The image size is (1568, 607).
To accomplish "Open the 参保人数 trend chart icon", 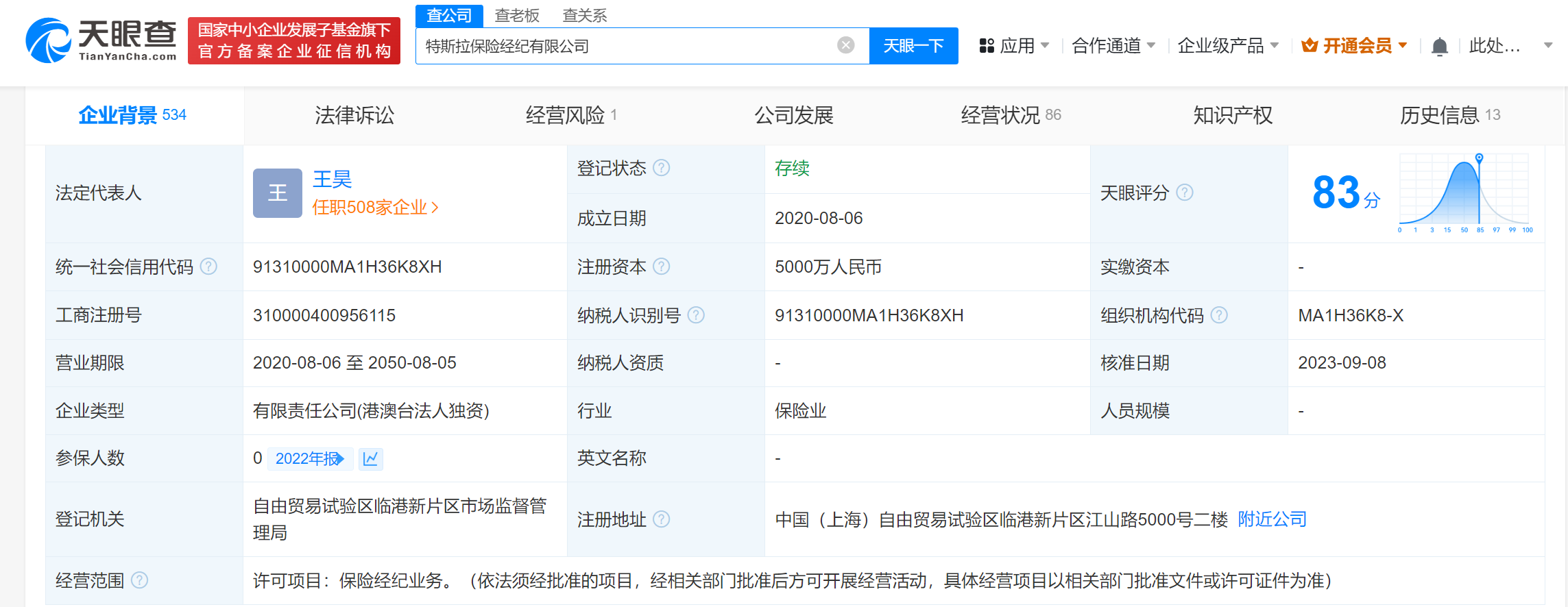I will point(370,458).
